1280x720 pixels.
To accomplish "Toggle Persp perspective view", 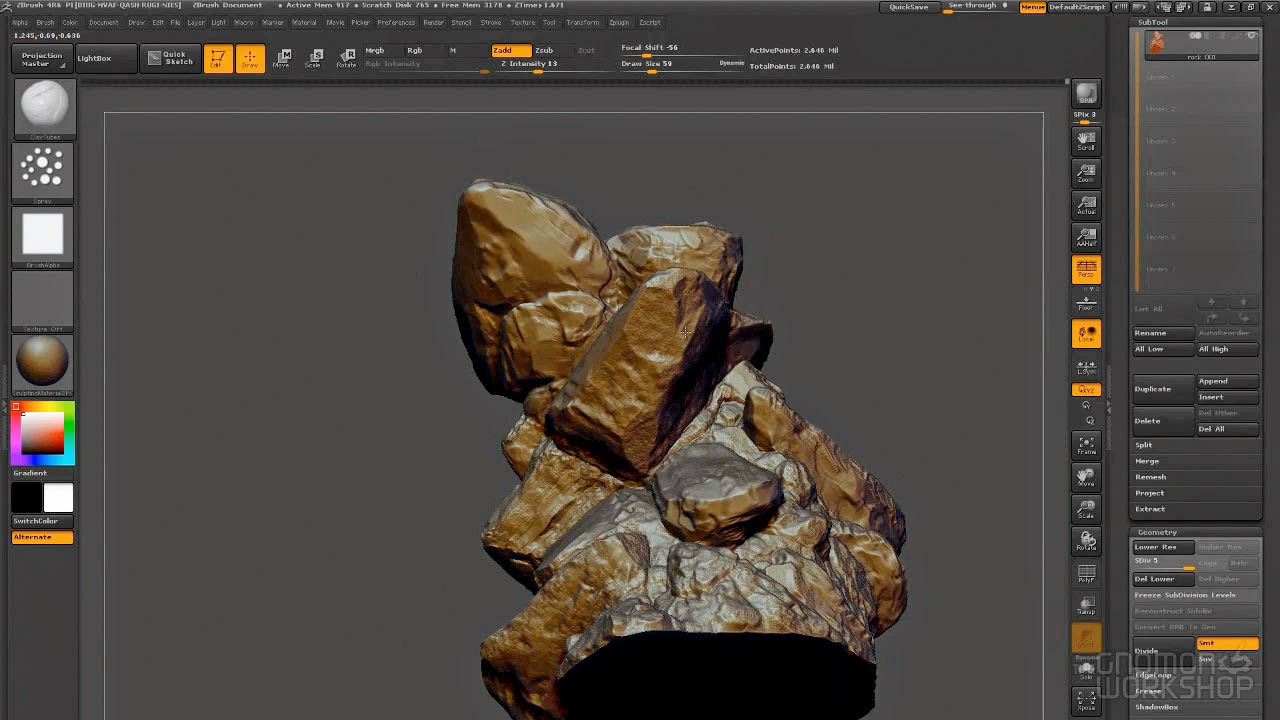I will [x=1086, y=269].
